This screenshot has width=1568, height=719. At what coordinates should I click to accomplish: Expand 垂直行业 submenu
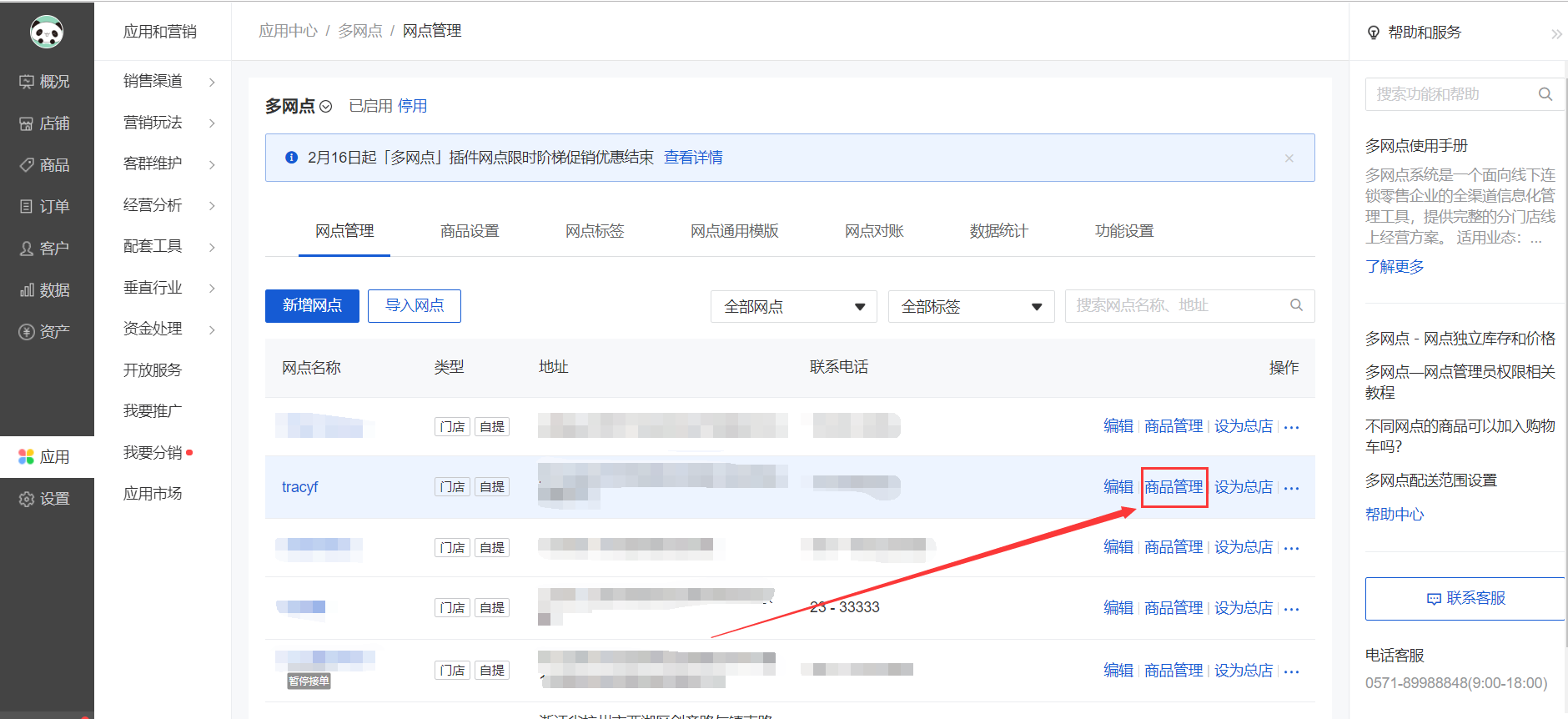point(212,289)
